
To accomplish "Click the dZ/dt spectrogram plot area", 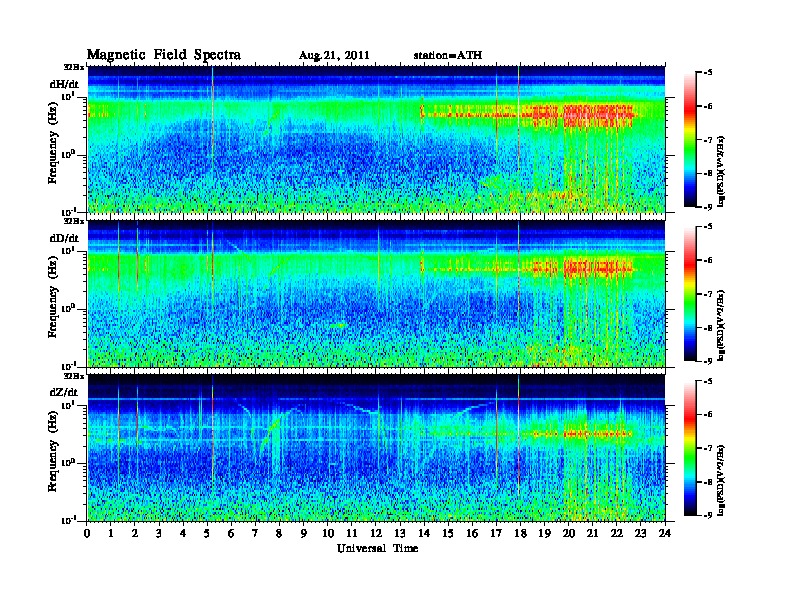I will click(x=376, y=448).
